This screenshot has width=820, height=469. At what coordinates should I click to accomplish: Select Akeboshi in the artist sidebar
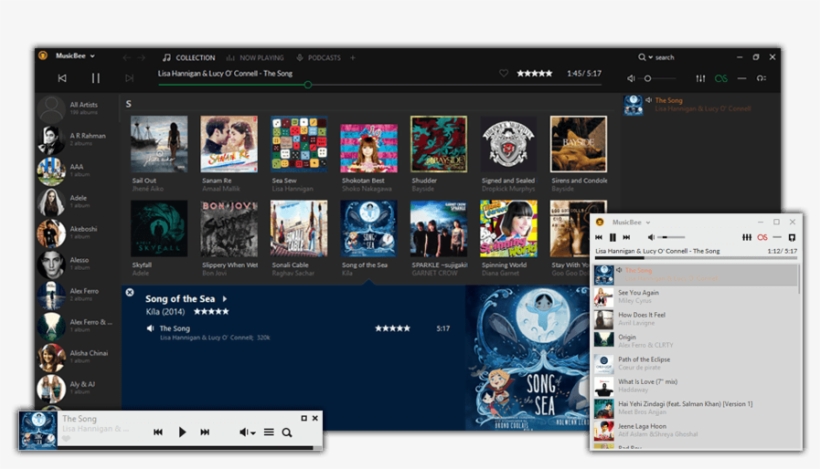point(77,233)
